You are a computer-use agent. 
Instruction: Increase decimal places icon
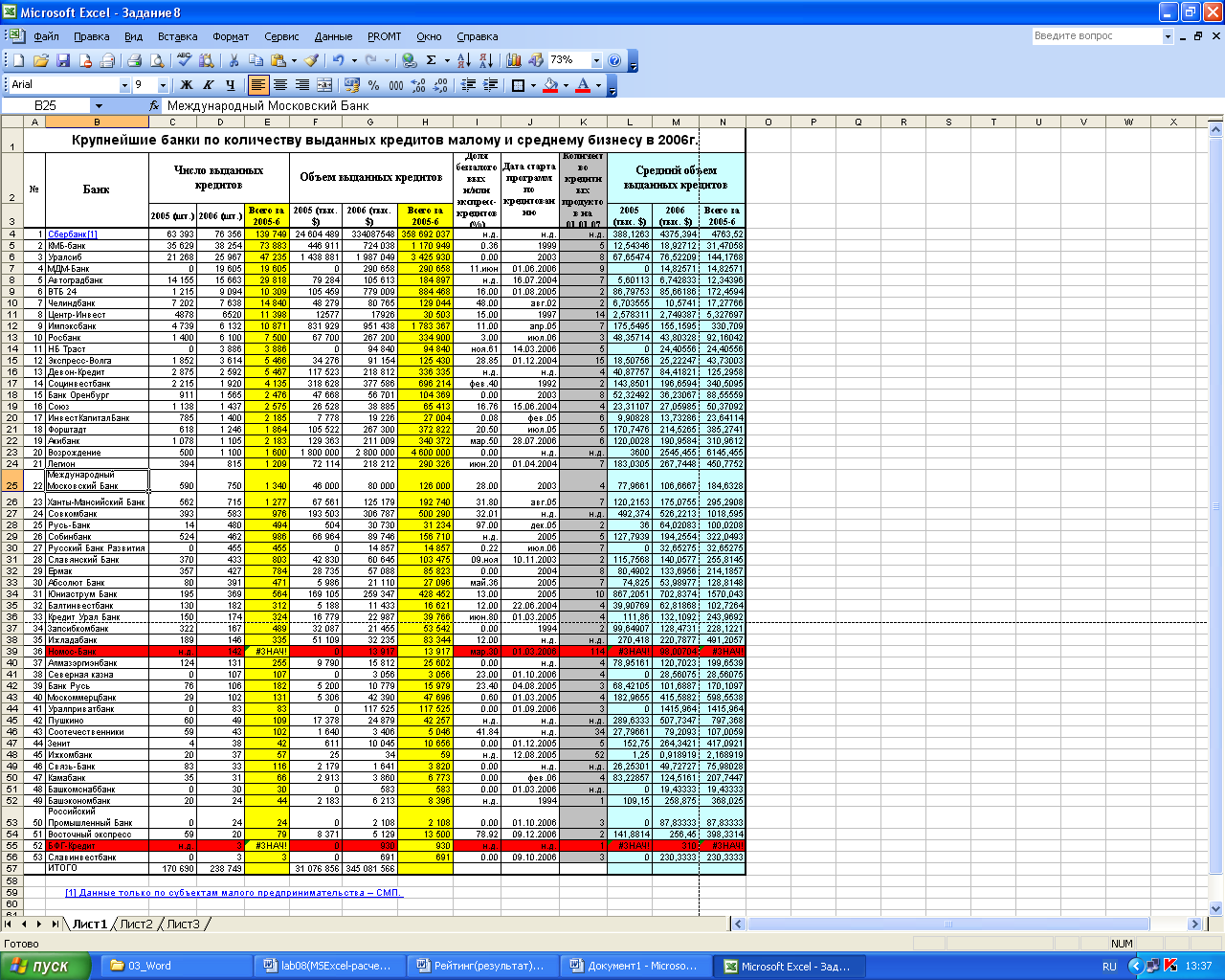tap(418, 85)
